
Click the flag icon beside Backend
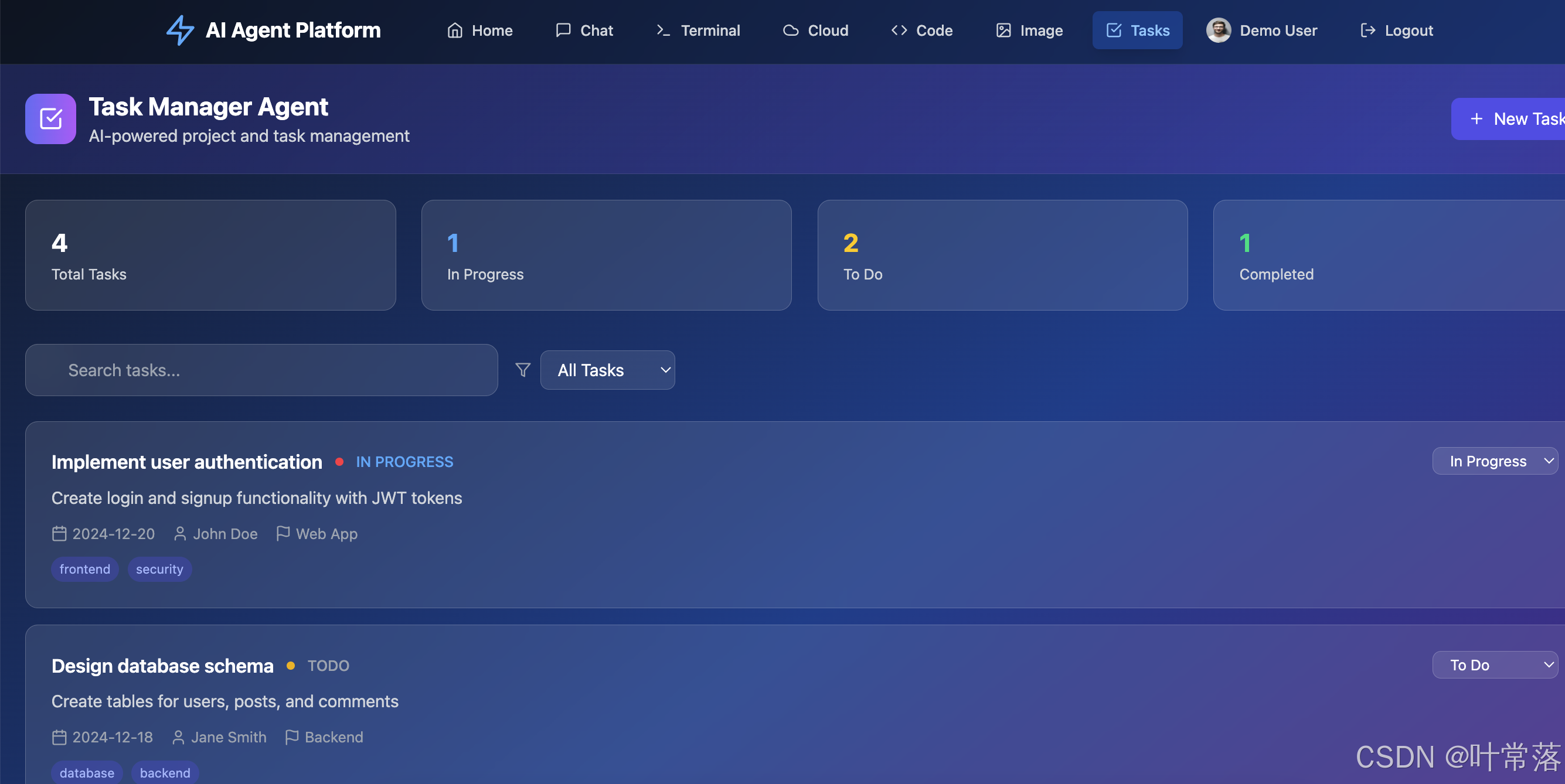point(292,737)
